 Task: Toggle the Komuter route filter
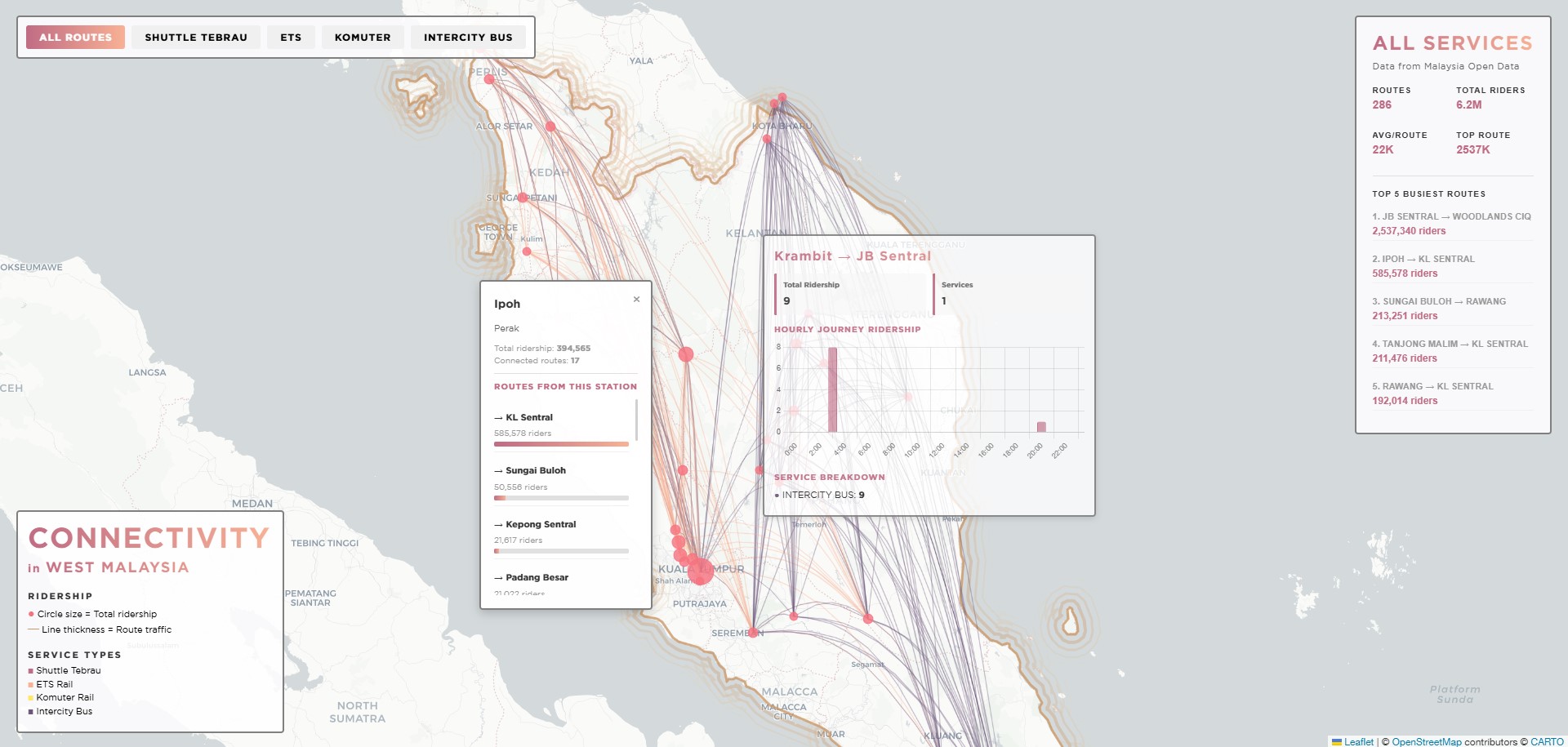(362, 37)
